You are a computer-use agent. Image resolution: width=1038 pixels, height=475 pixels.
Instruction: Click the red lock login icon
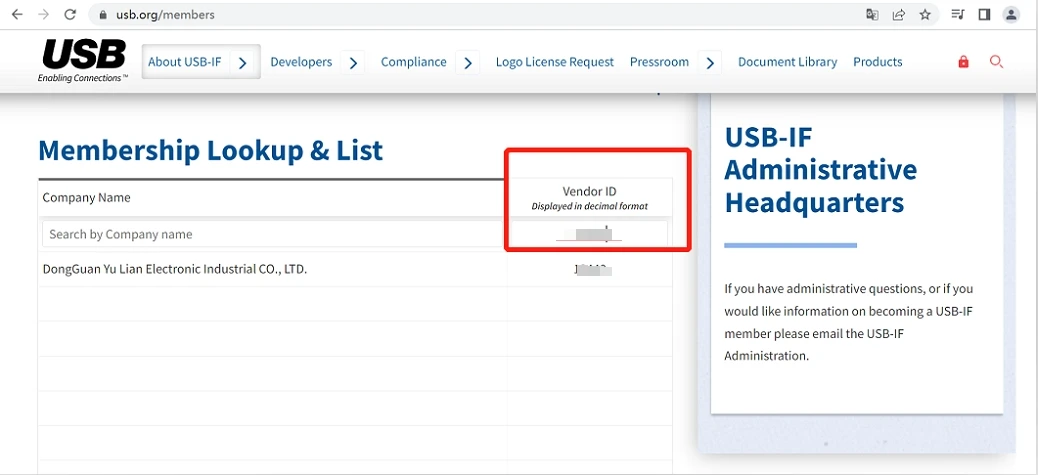pyautogui.click(x=963, y=62)
